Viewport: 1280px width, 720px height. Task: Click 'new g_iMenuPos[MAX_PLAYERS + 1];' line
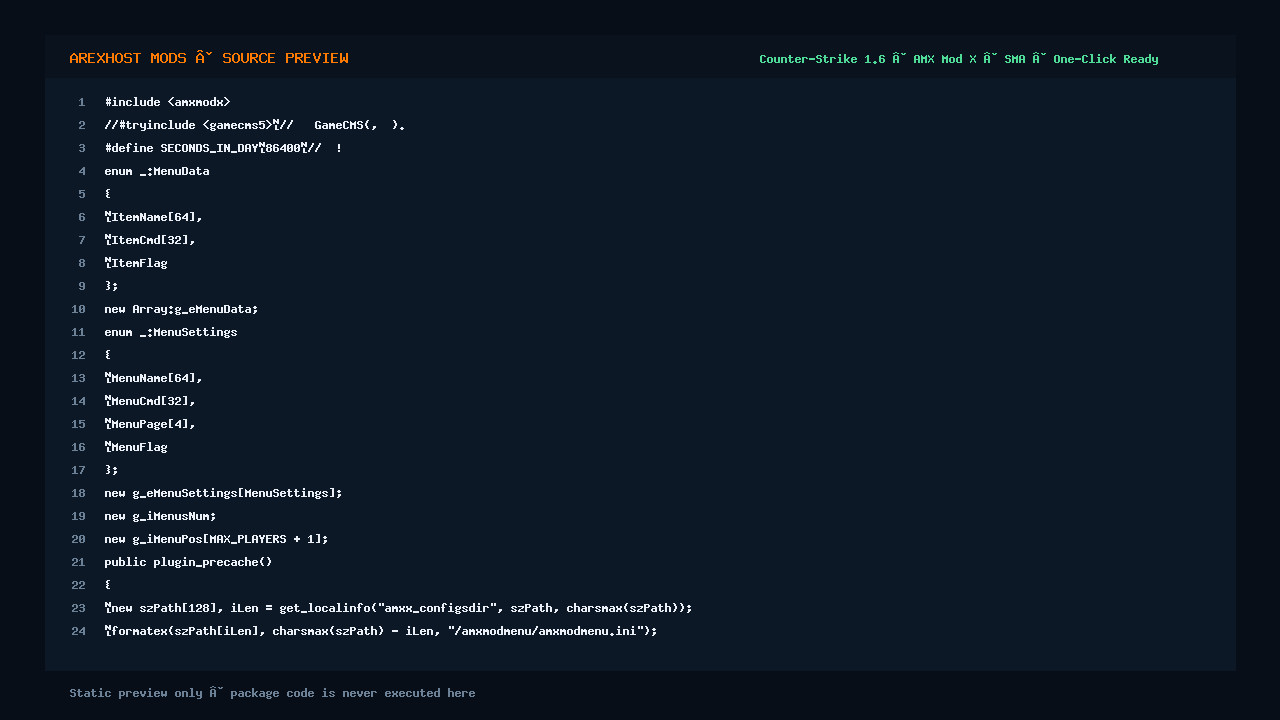216,539
